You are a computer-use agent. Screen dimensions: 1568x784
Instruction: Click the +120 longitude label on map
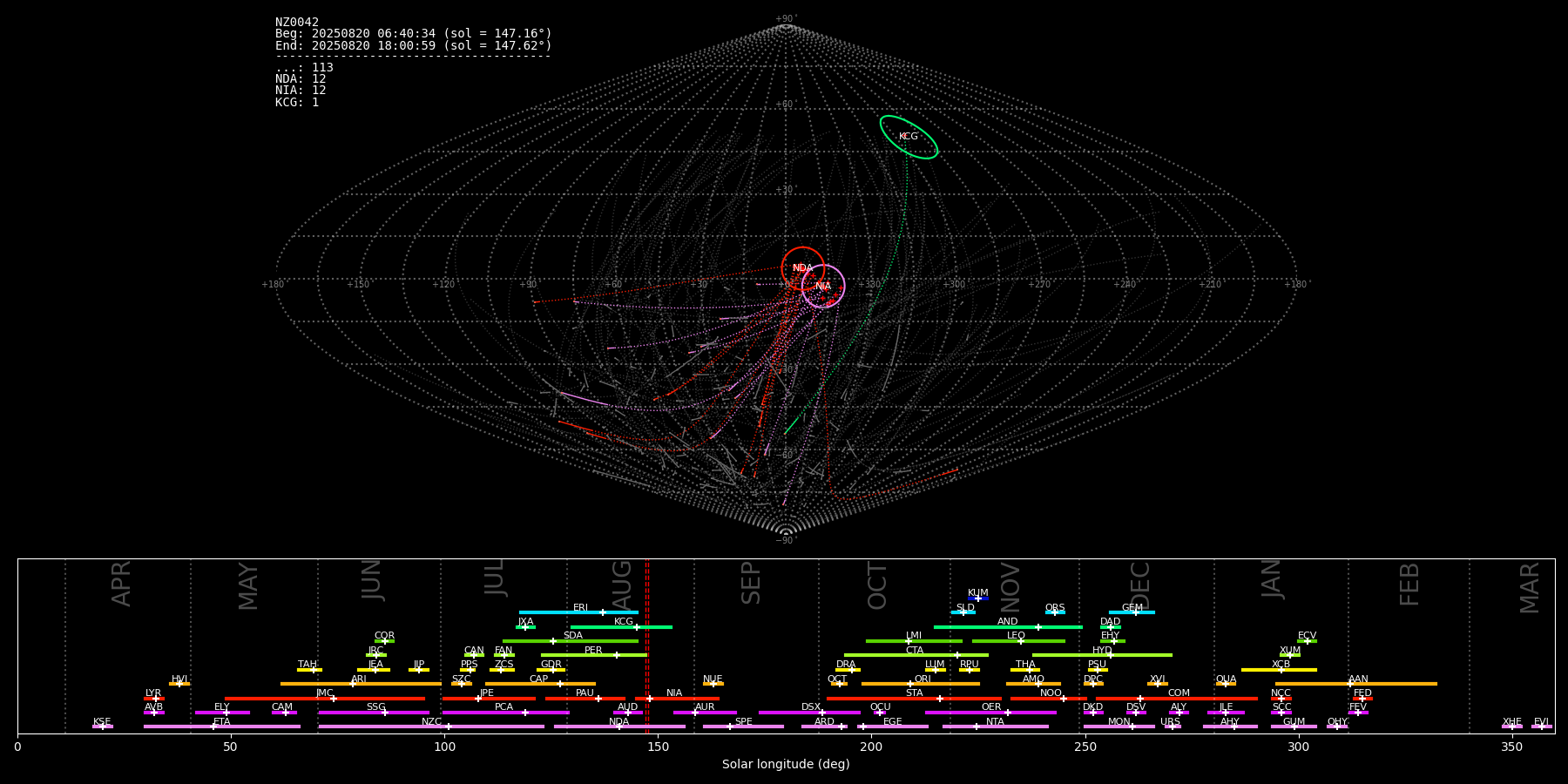pyautogui.click(x=443, y=285)
